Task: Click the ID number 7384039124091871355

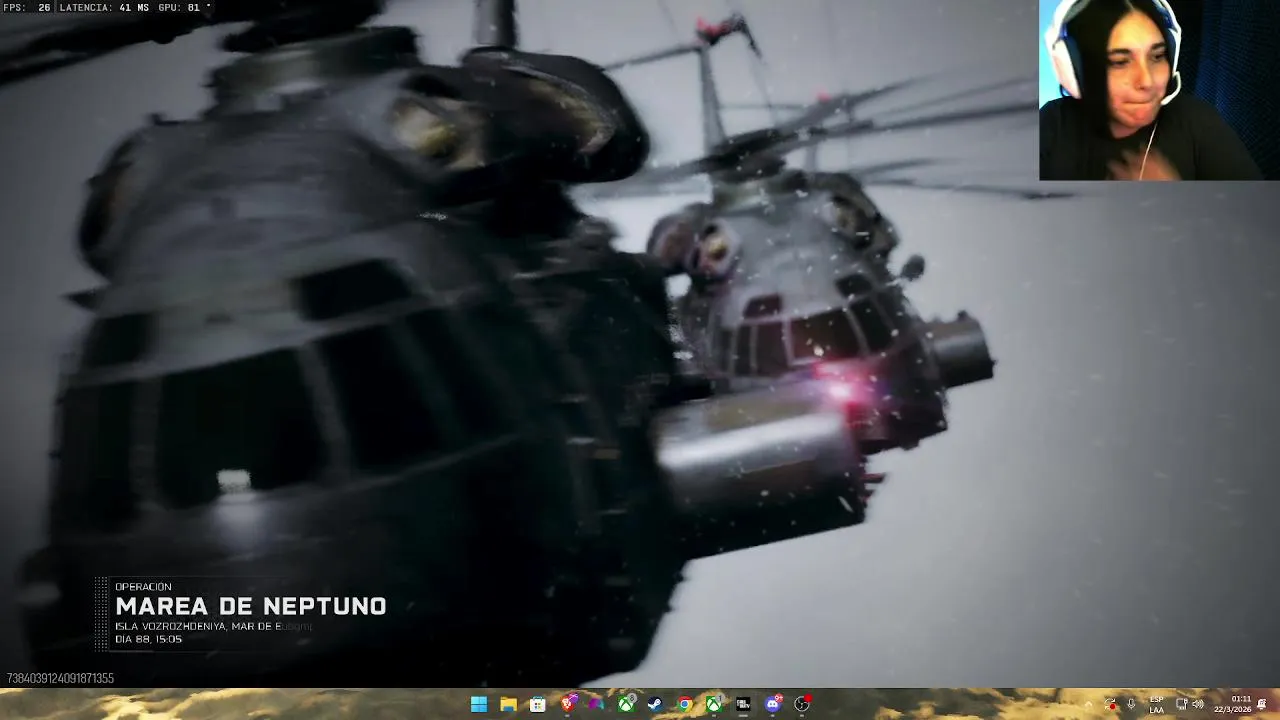Action: pos(60,678)
